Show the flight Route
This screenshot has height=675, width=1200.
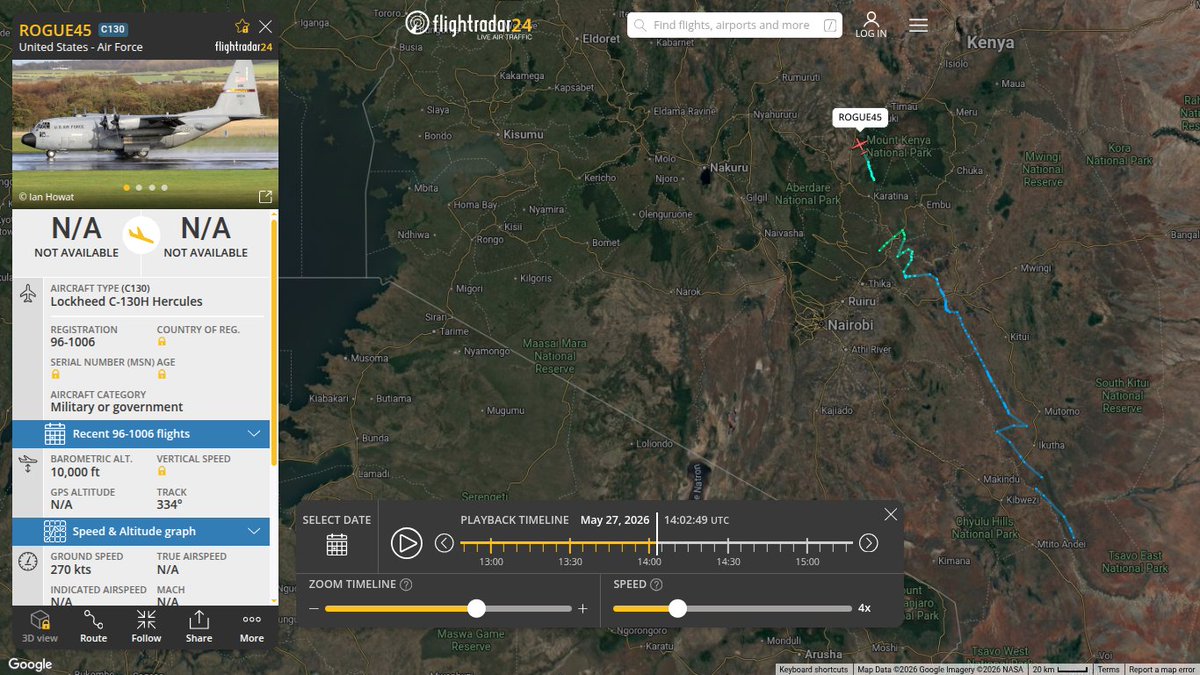point(93,626)
